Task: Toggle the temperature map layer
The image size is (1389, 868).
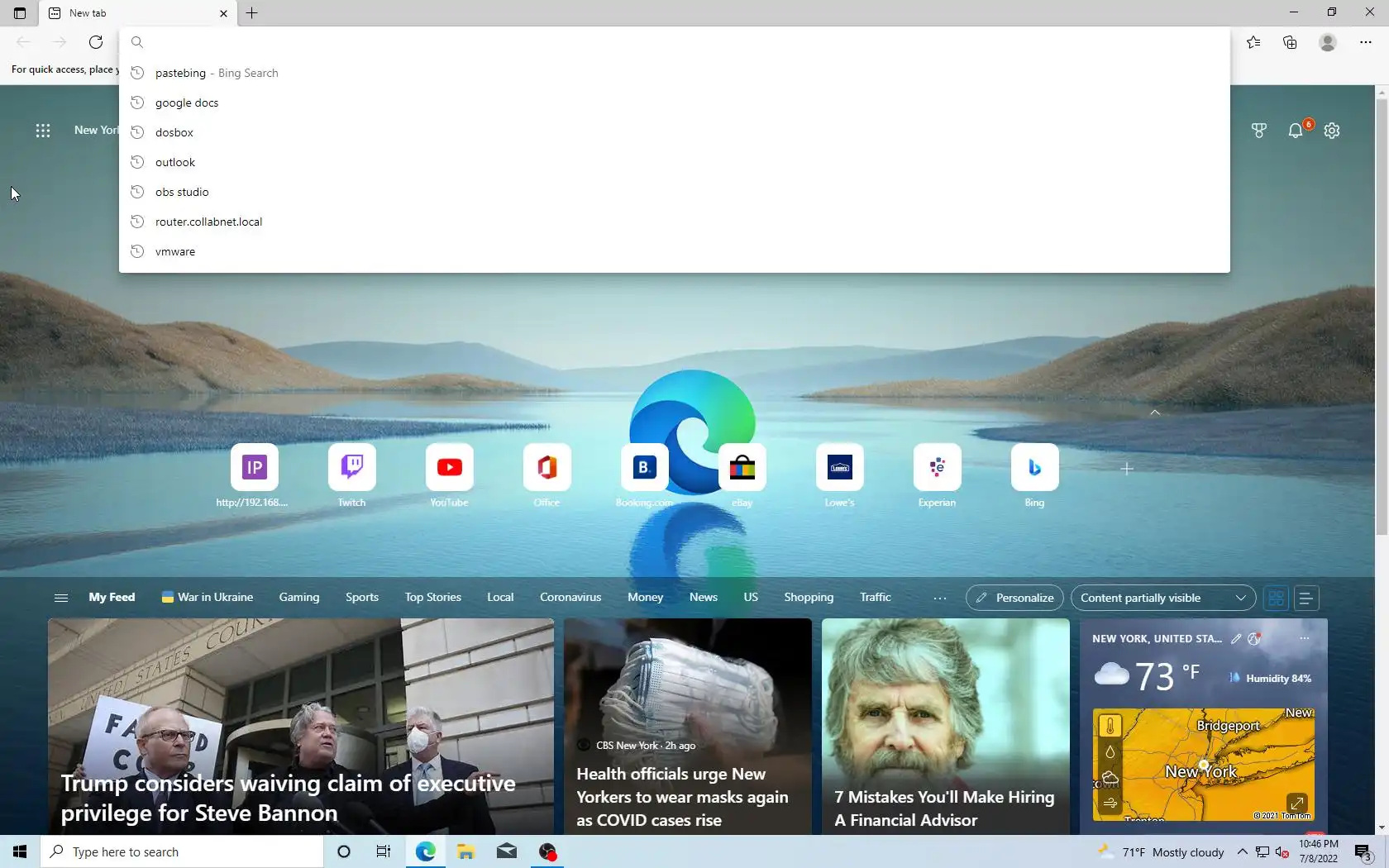Action: pos(1110,726)
